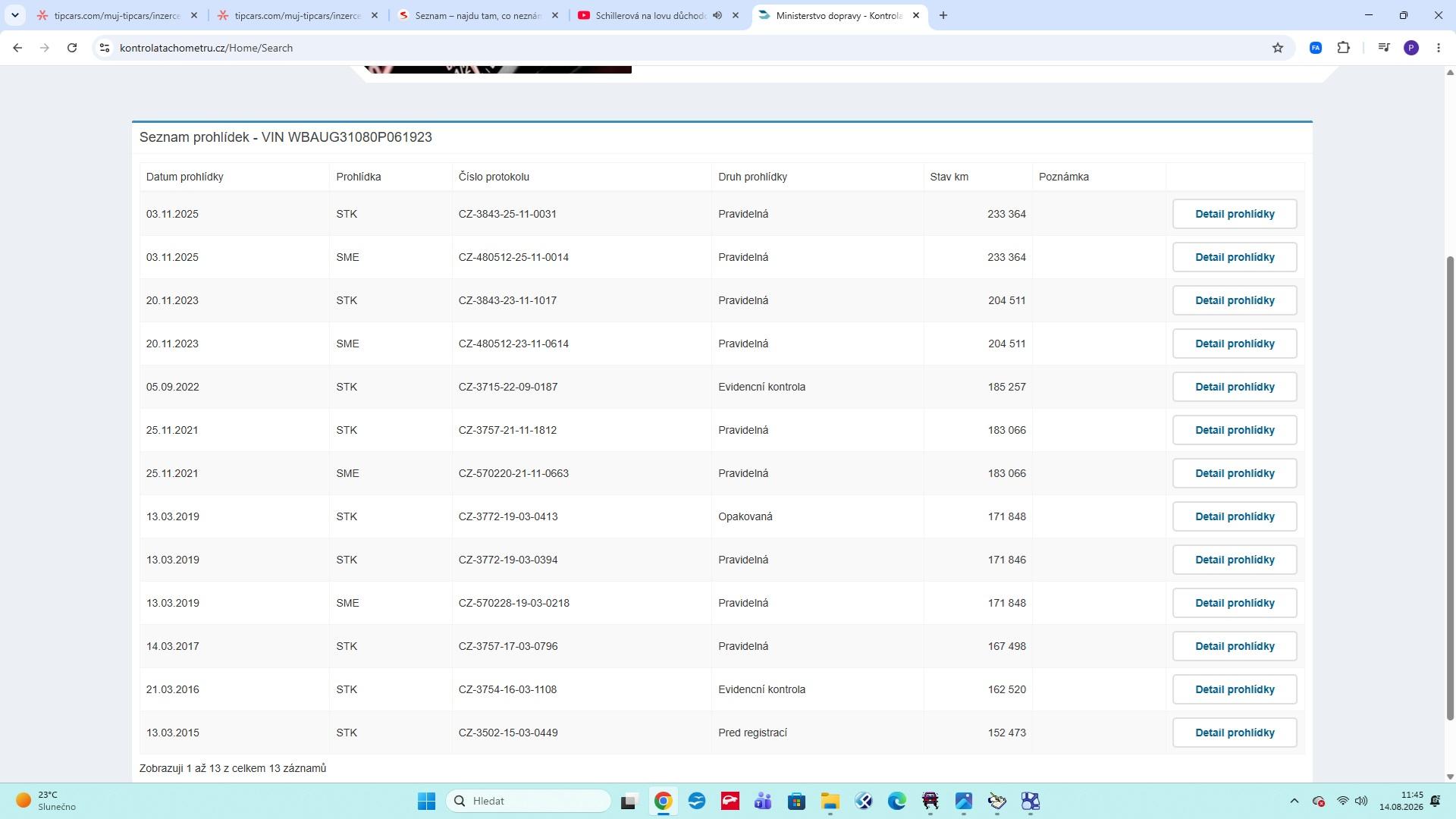Screen dimensions: 1456x819
Task: Open the weather widget showing 23°C
Action: pyautogui.click(x=47, y=801)
